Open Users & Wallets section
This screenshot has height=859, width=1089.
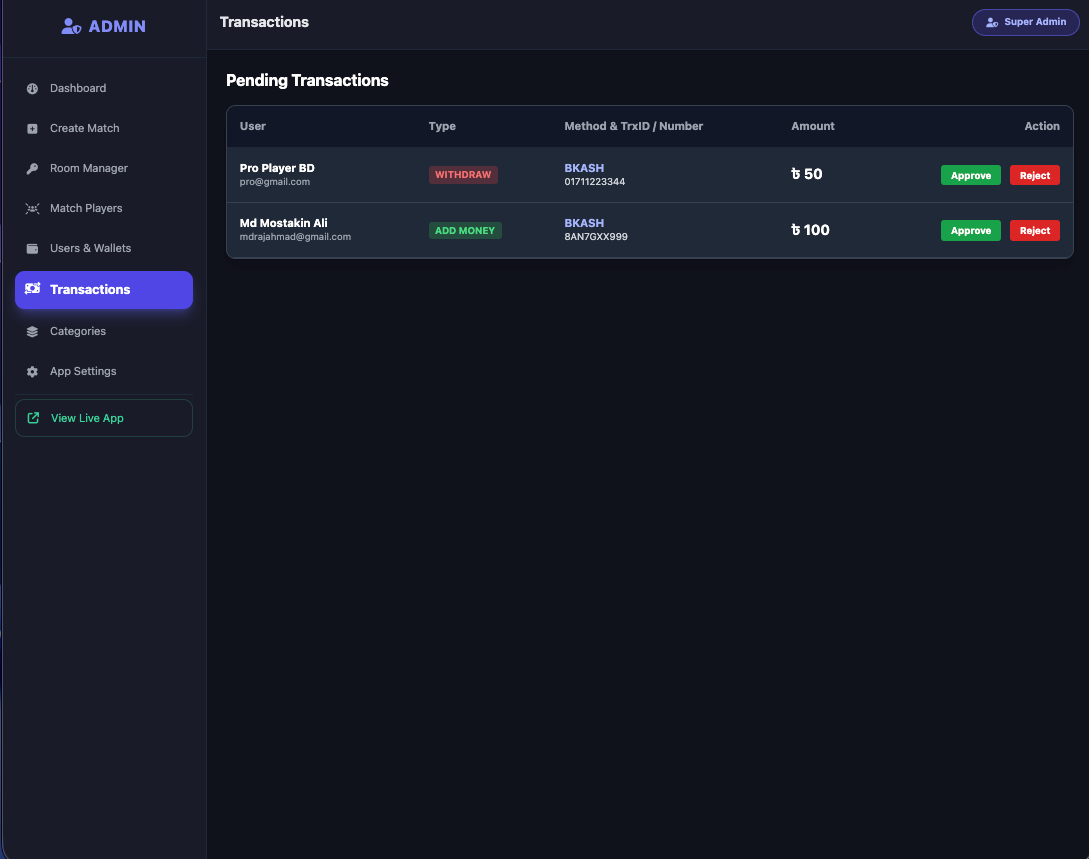click(104, 249)
